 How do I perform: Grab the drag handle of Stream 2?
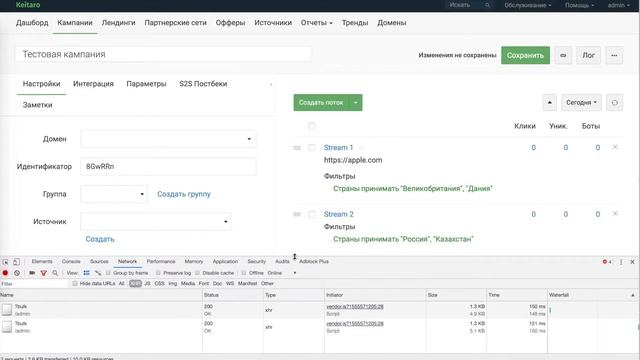[297, 214]
